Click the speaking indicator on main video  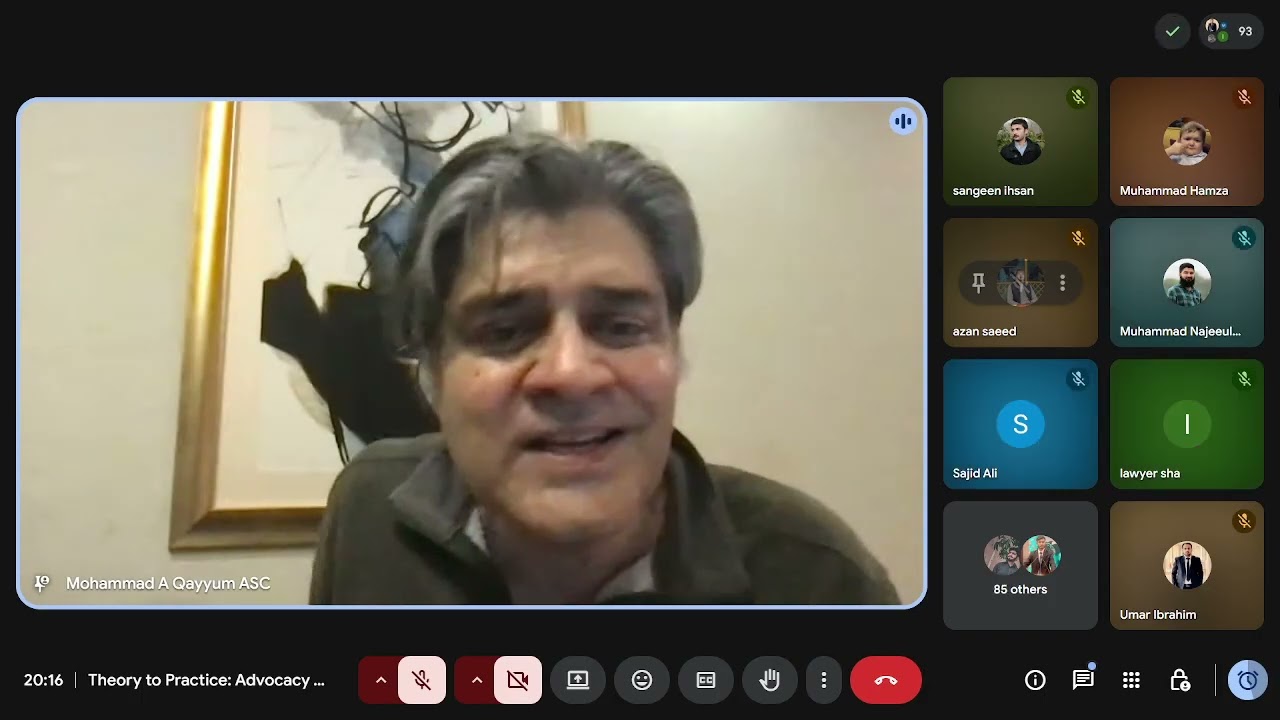(x=903, y=121)
